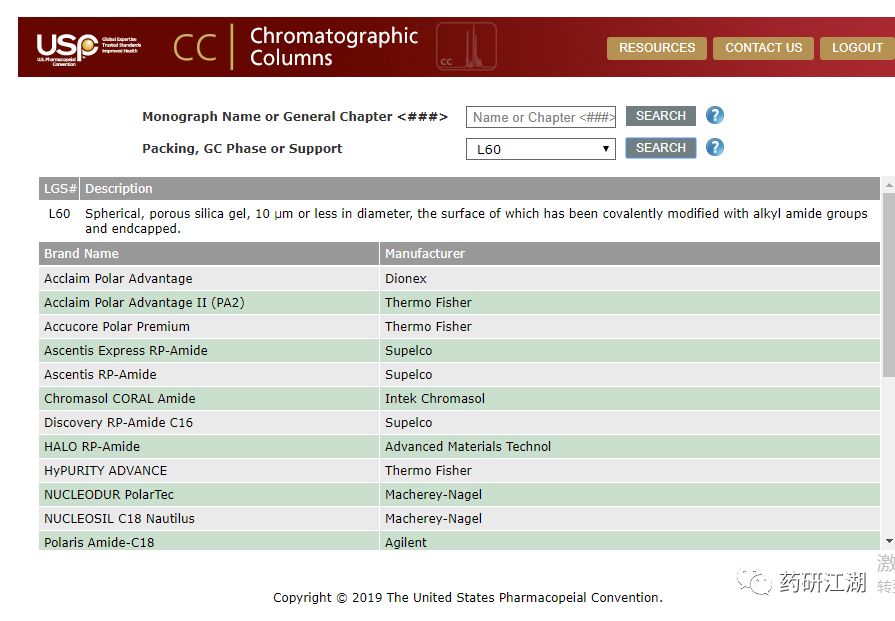This screenshot has width=895, height=621.
Task: Open help icon beside Monograph Name search
Action: 715,116
